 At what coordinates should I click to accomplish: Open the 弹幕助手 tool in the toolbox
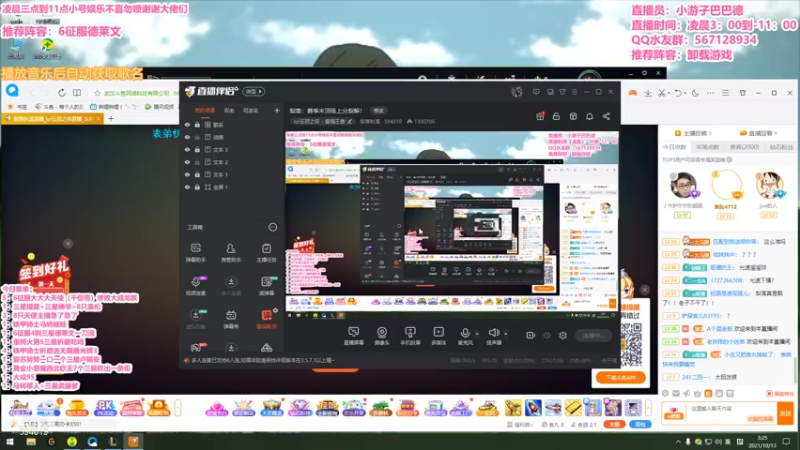[x=195, y=253]
